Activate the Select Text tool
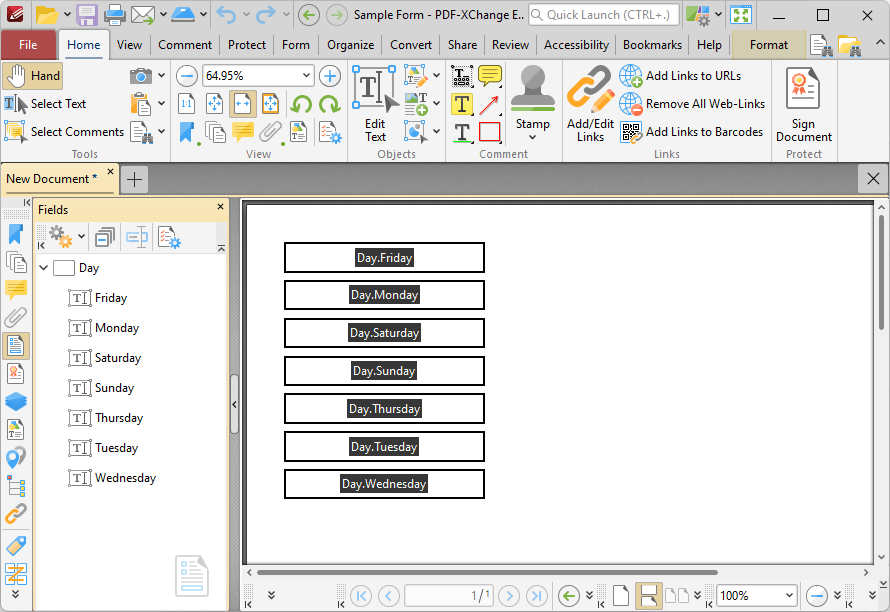Image resolution: width=890 pixels, height=612 pixels. coord(45,104)
